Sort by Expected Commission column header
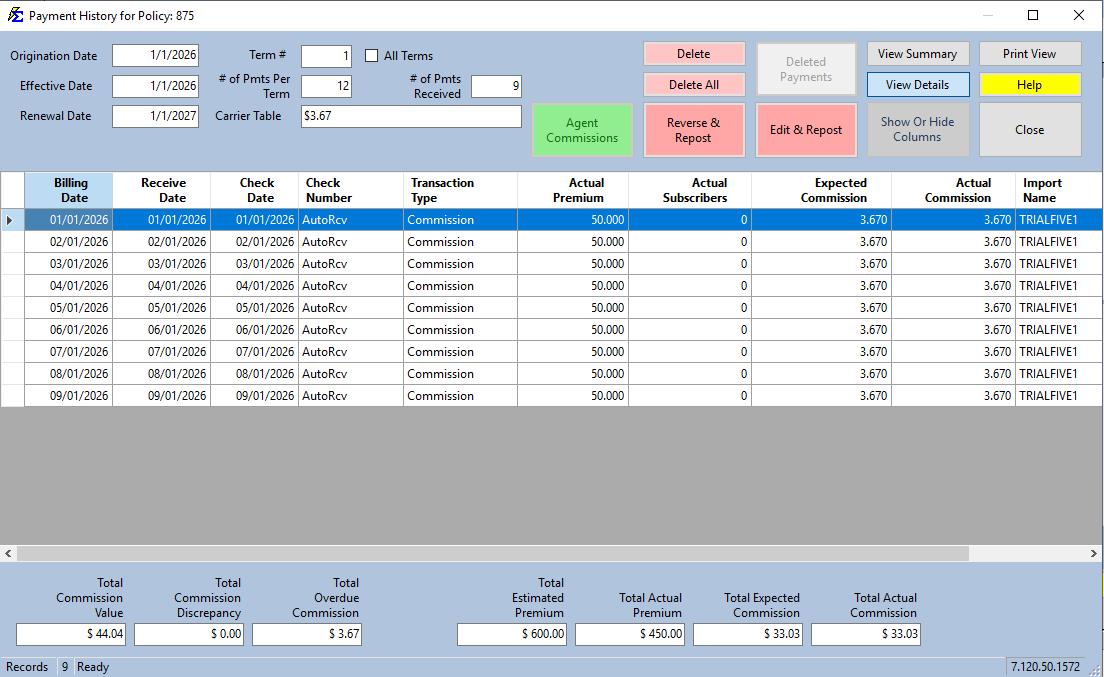The height and width of the screenshot is (677, 1104). pyautogui.click(x=822, y=190)
